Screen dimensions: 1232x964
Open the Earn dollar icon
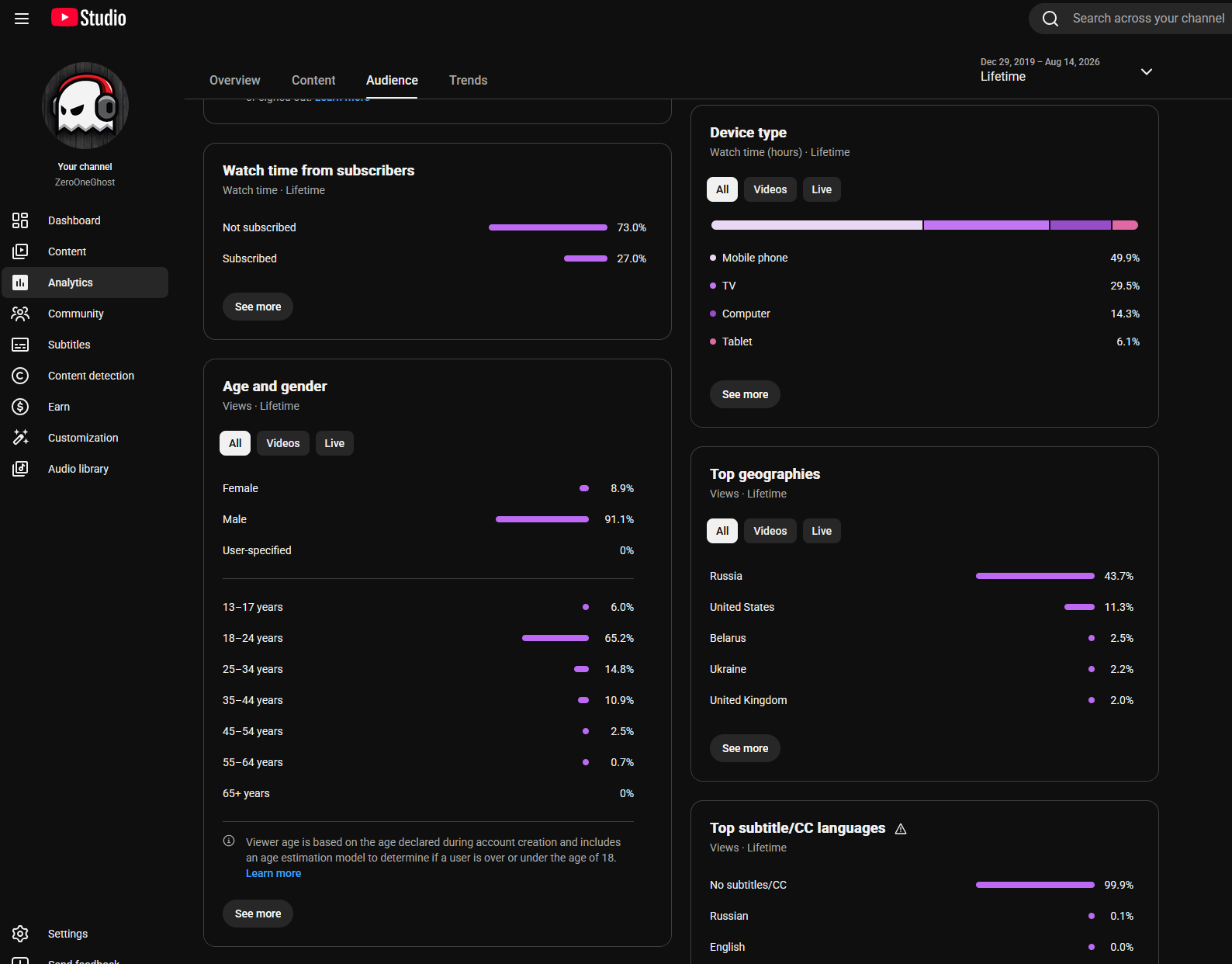click(x=20, y=407)
